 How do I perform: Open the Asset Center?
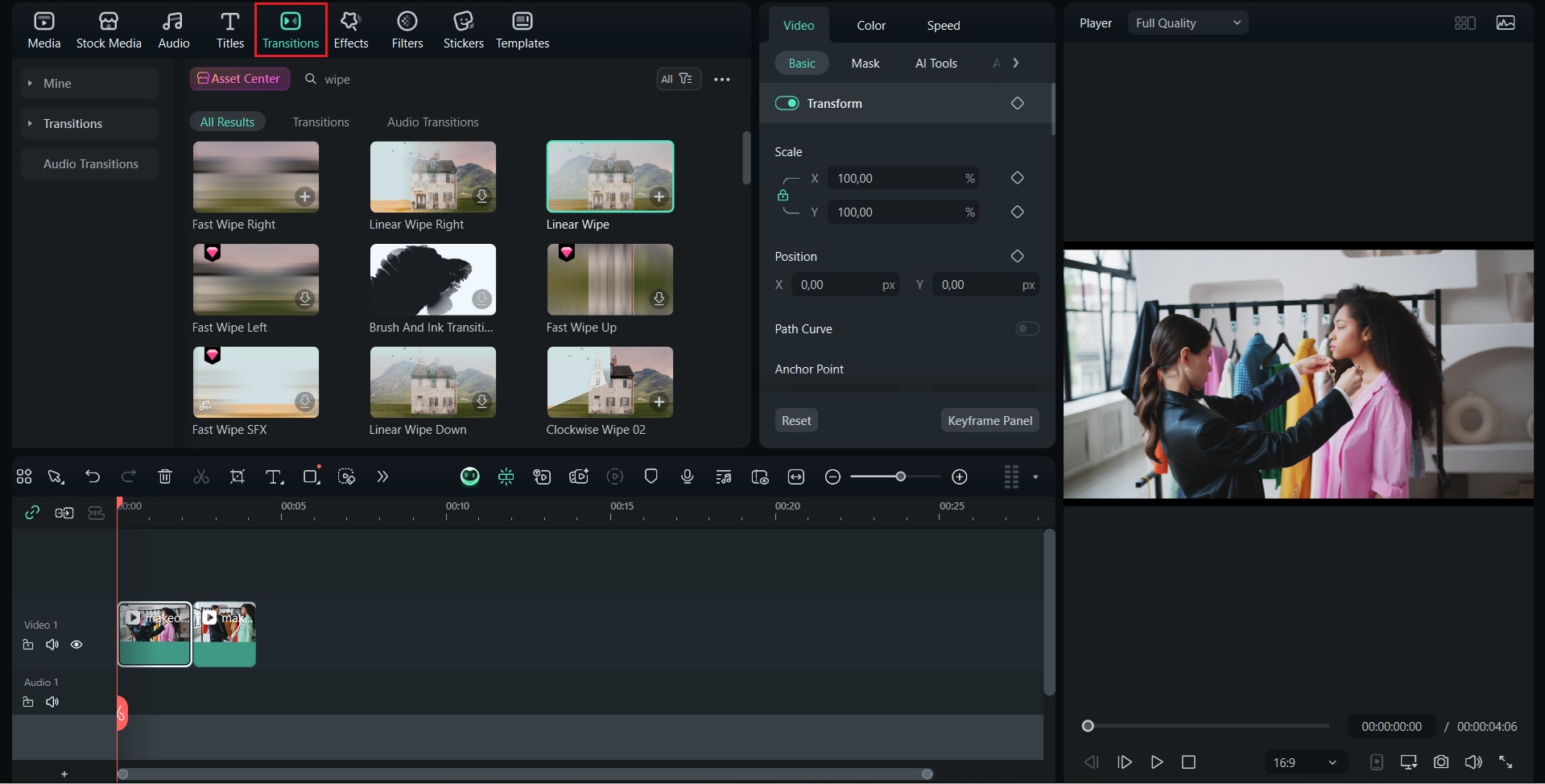239,79
